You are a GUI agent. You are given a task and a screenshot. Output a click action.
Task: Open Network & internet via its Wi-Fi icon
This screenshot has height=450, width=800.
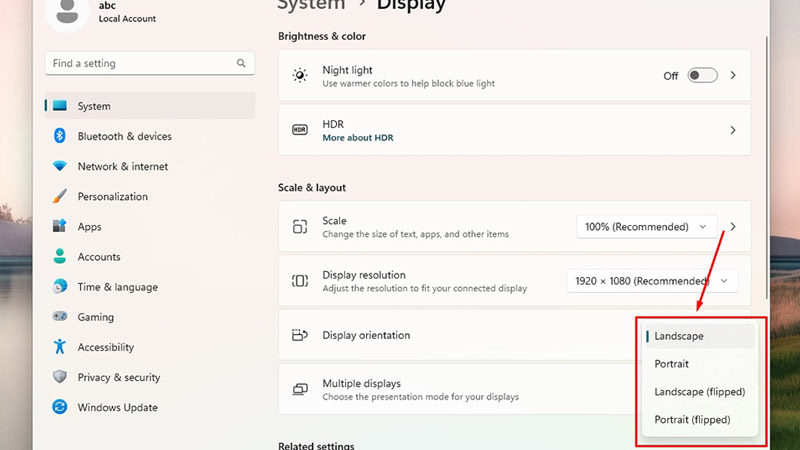click(x=60, y=166)
